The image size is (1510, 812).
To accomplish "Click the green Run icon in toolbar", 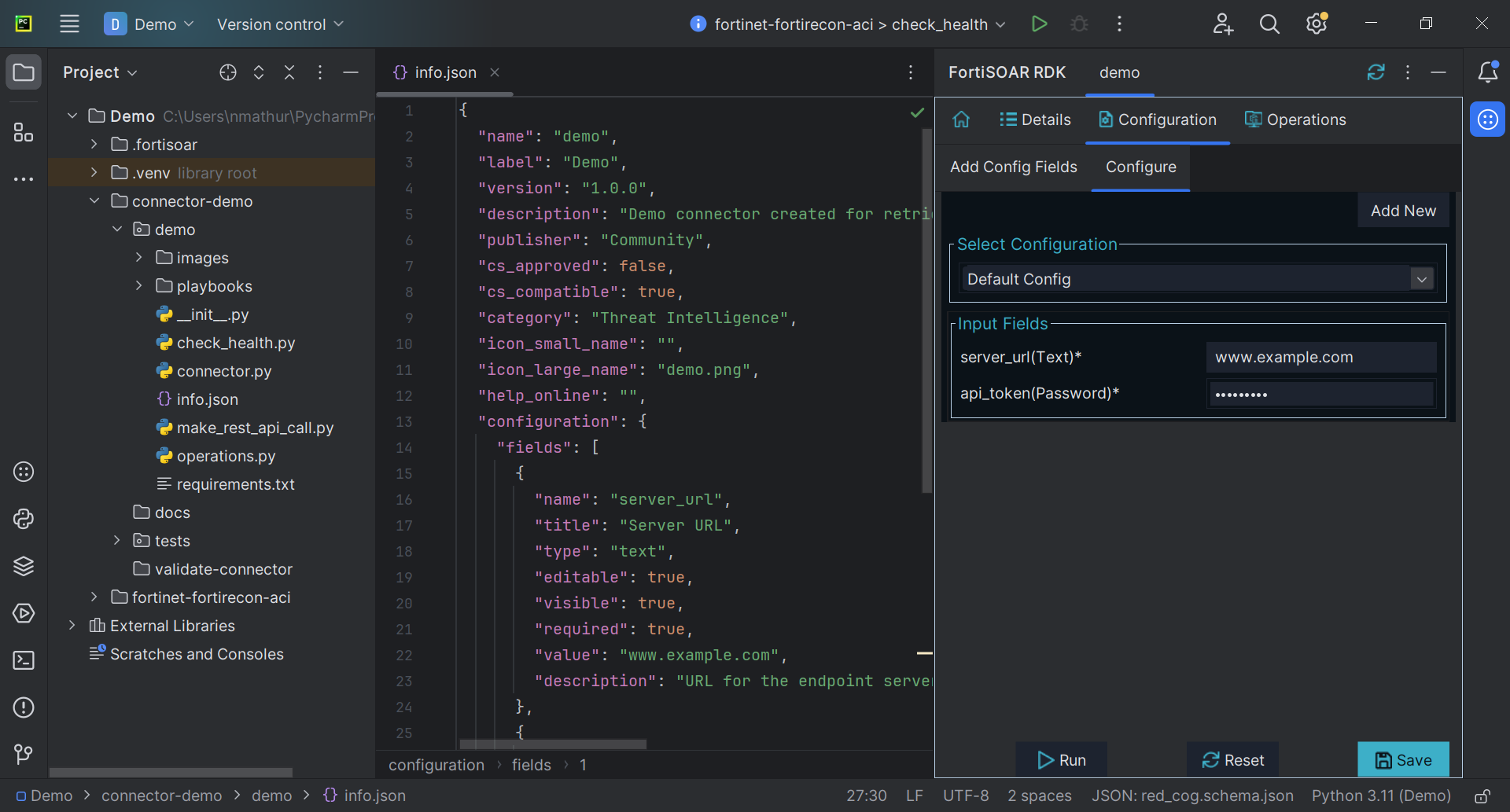I will pyautogui.click(x=1039, y=24).
